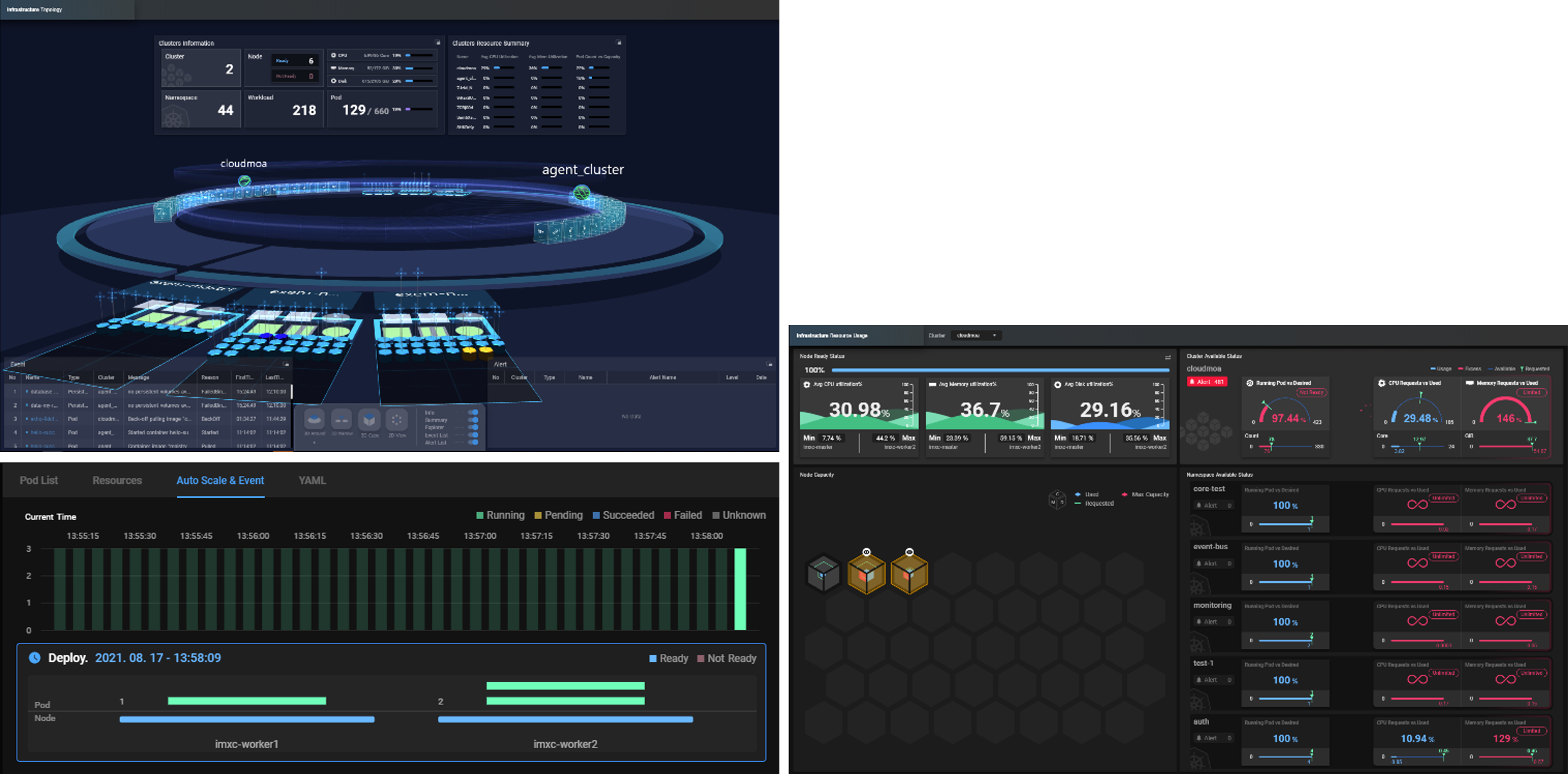Open the YAML tab
The width and height of the screenshot is (1568, 774).
pyautogui.click(x=312, y=480)
